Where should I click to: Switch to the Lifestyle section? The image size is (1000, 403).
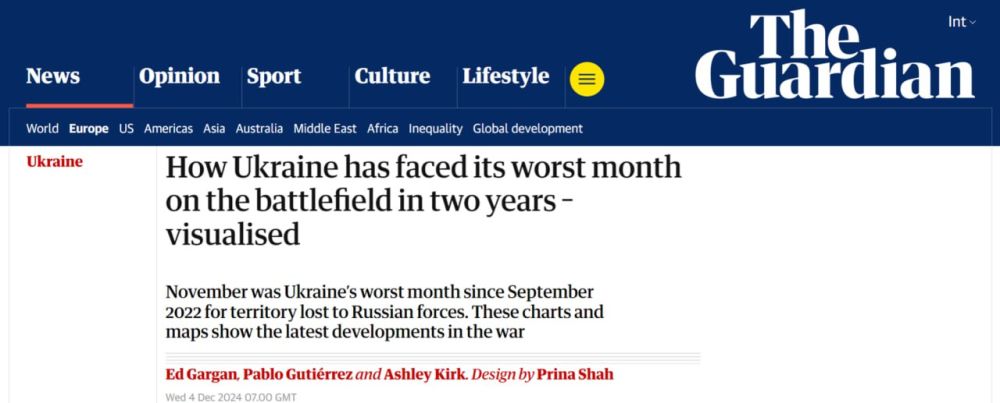[x=505, y=76]
